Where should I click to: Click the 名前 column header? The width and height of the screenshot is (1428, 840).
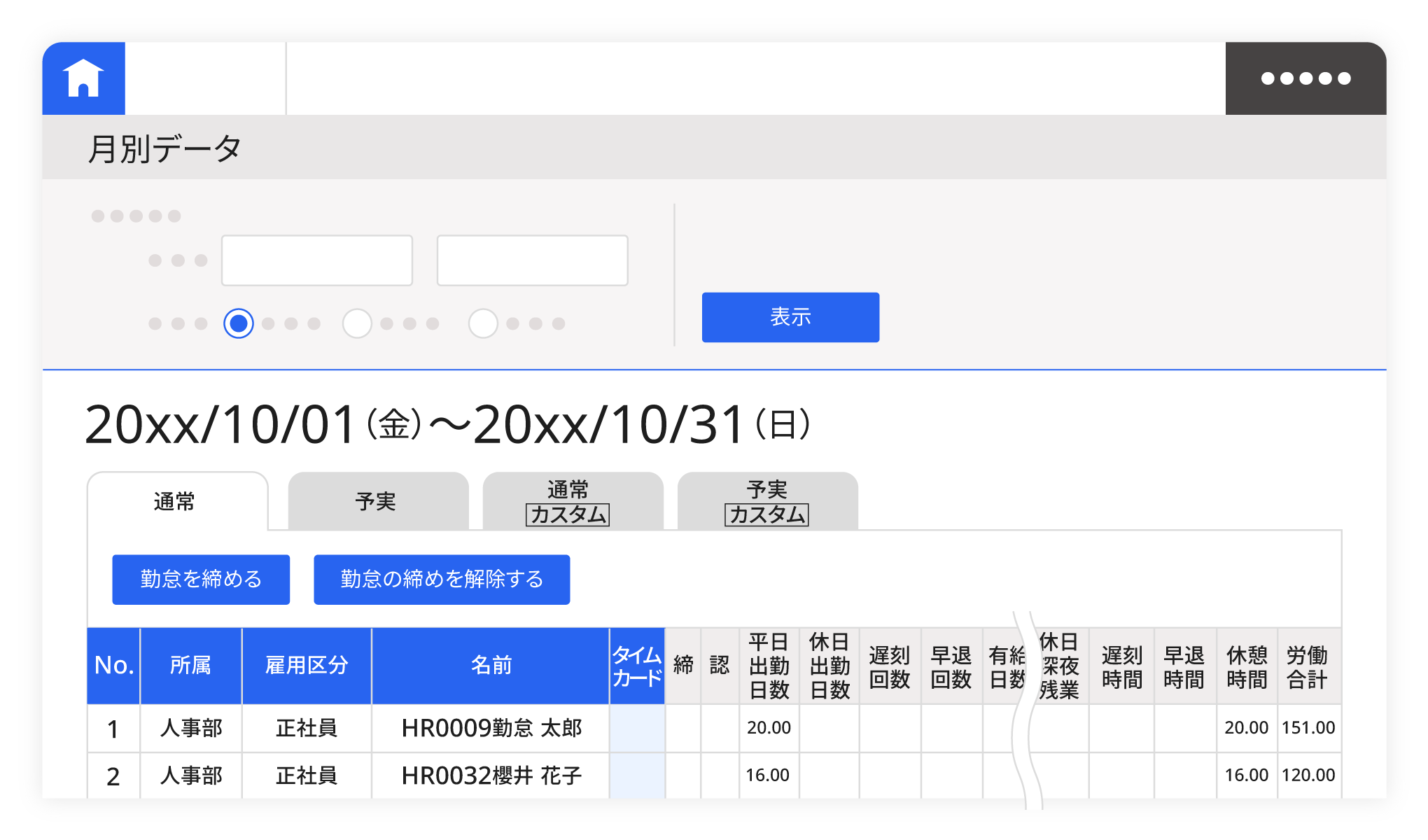(490, 666)
